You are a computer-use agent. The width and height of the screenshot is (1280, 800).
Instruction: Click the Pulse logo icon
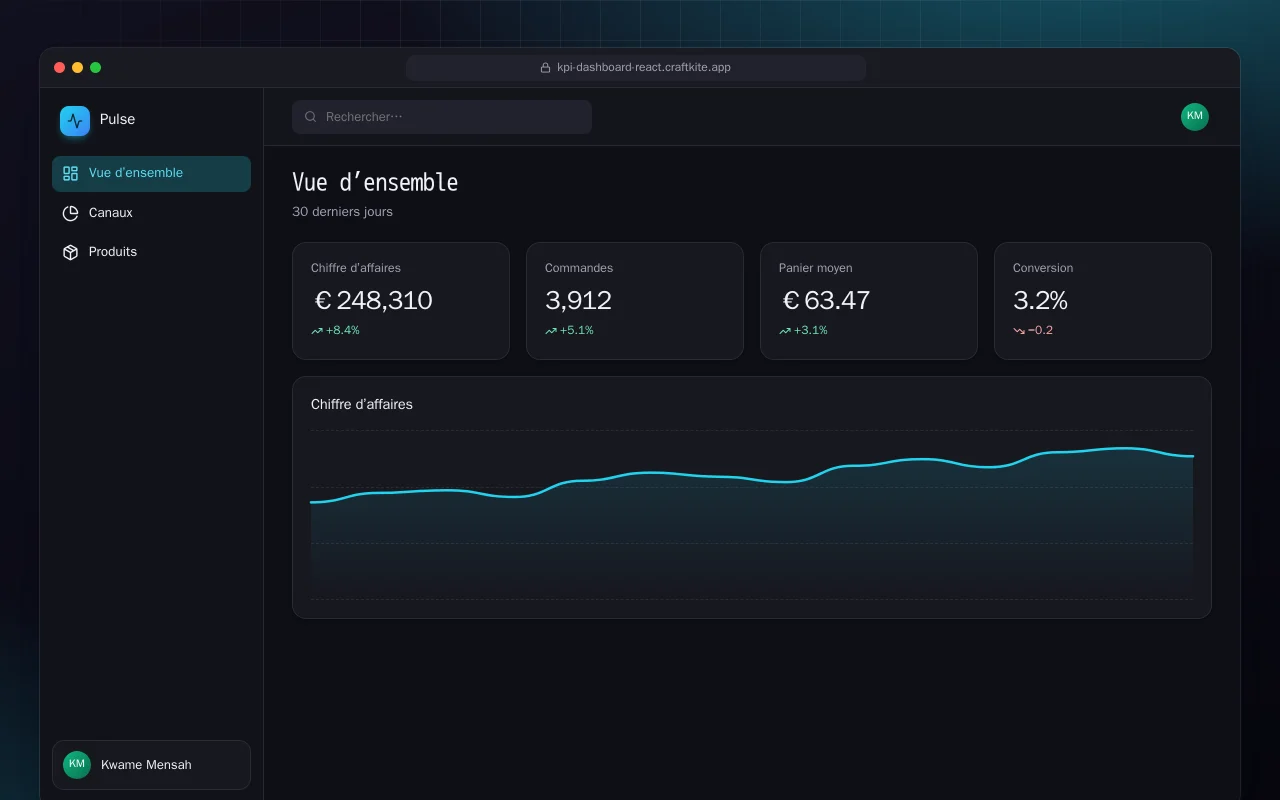[75, 121]
